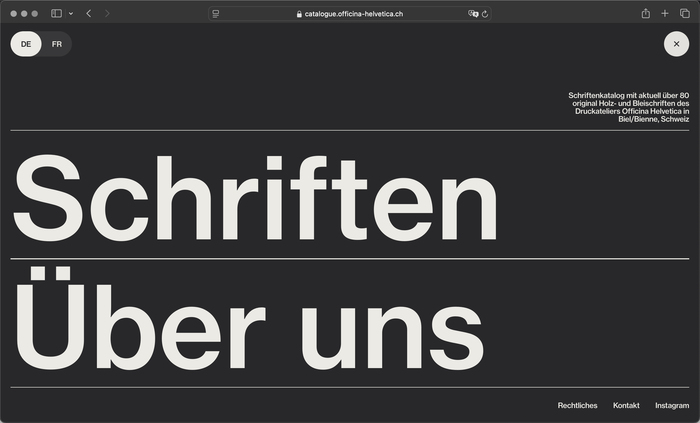This screenshot has height=423, width=700.
Task: Click the green full-screen window button
Action: point(35,14)
